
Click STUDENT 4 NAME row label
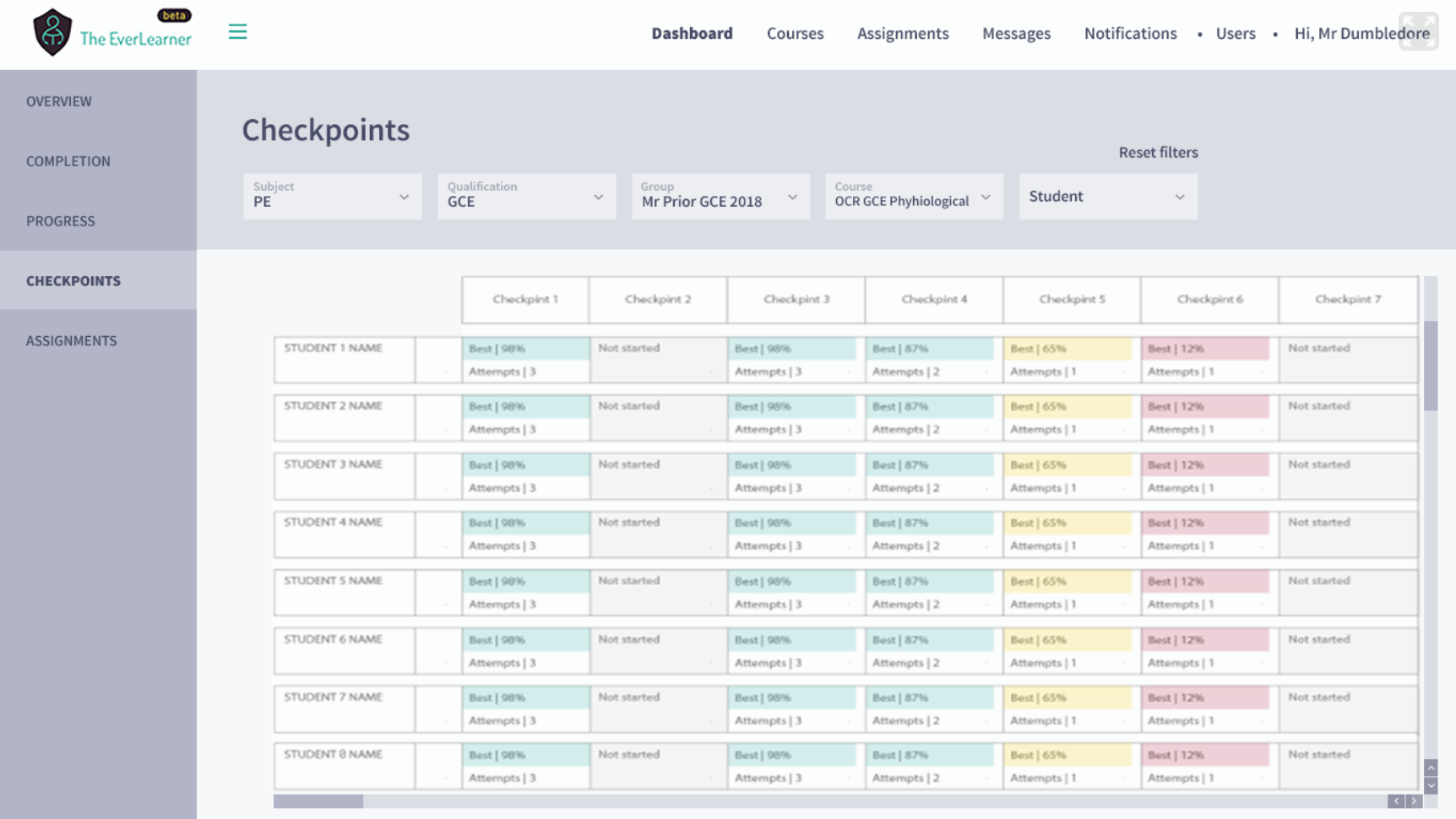click(x=333, y=523)
